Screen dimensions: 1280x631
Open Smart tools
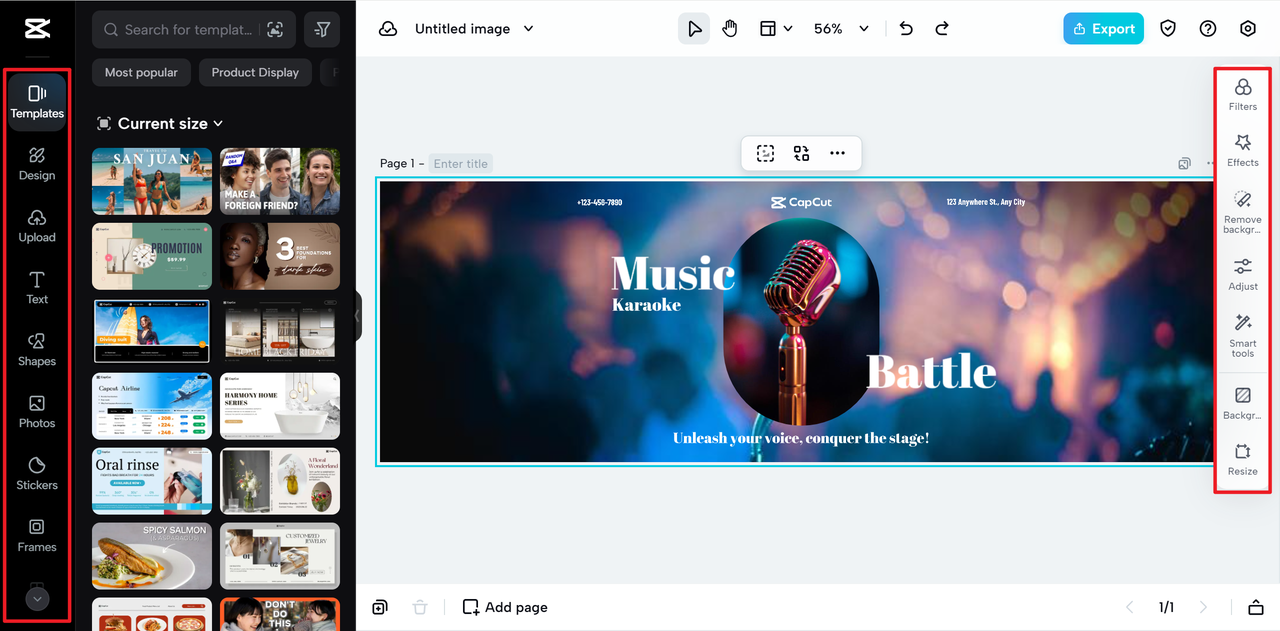pos(1243,336)
